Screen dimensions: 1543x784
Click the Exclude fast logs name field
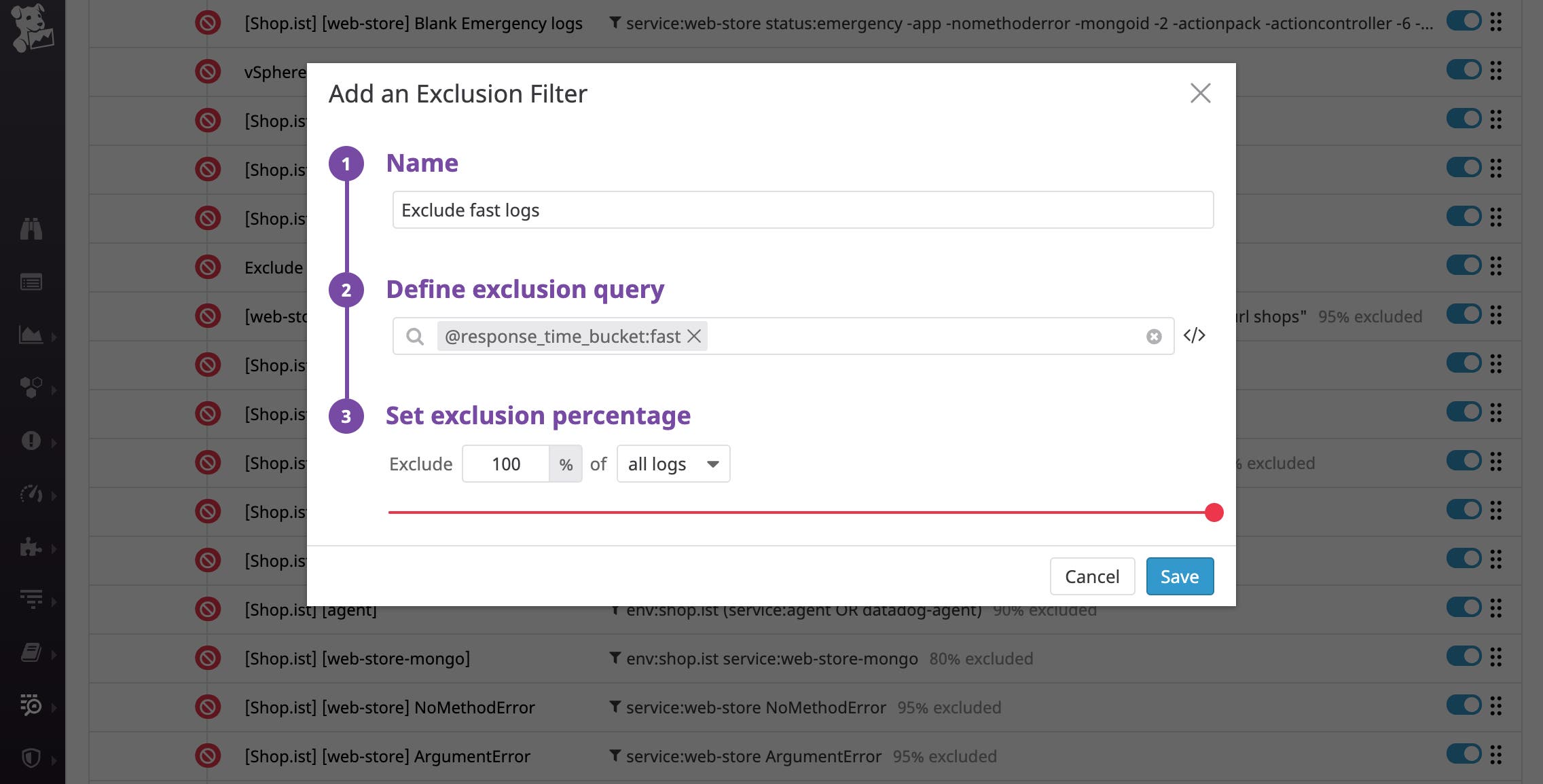pyautogui.click(x=802, y=210)
